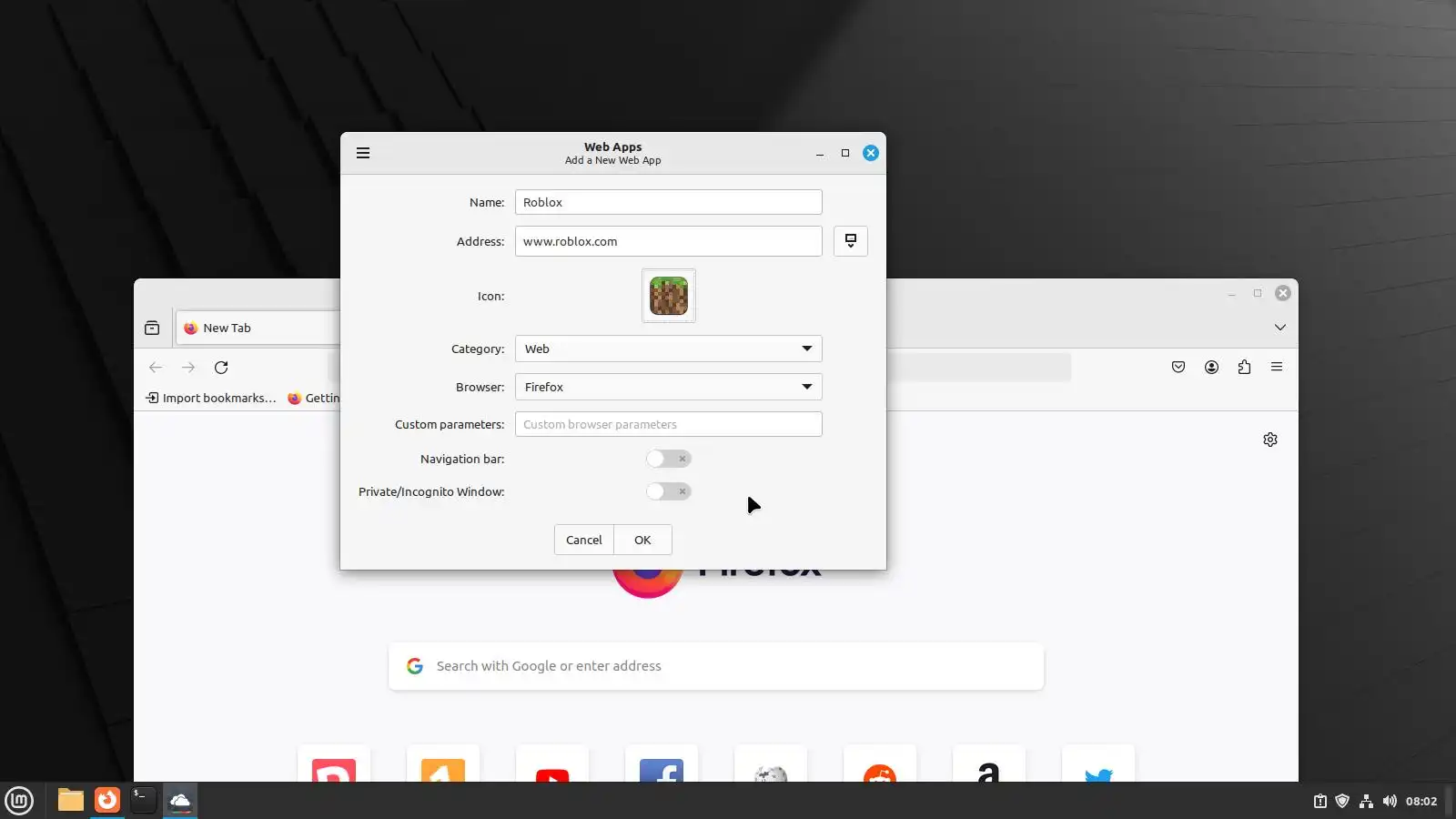
Task: Enable the Private/Incognito Window switch
Action: pyautogui.click(x=669, y=491)
